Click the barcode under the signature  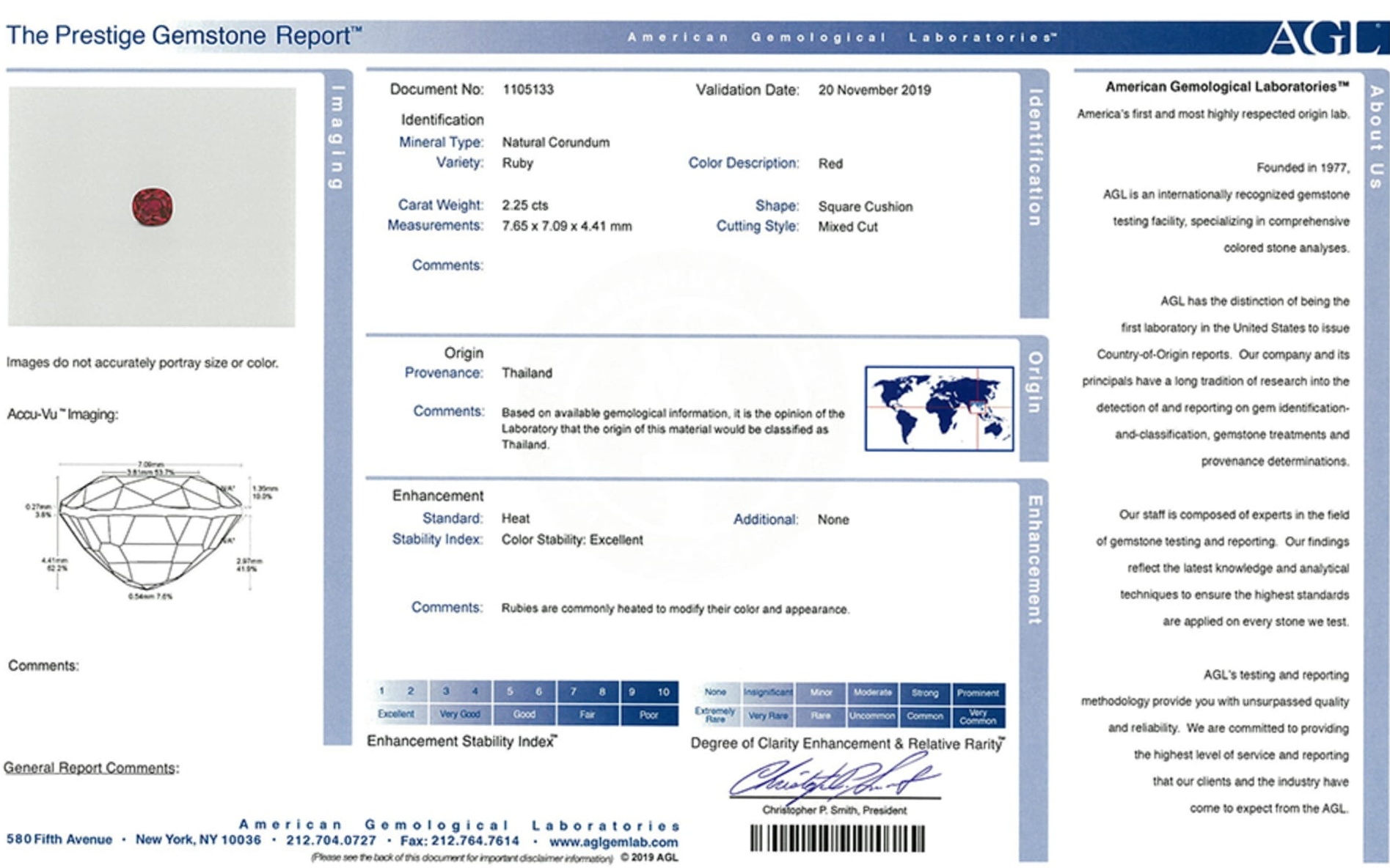(x=837, y=839)
